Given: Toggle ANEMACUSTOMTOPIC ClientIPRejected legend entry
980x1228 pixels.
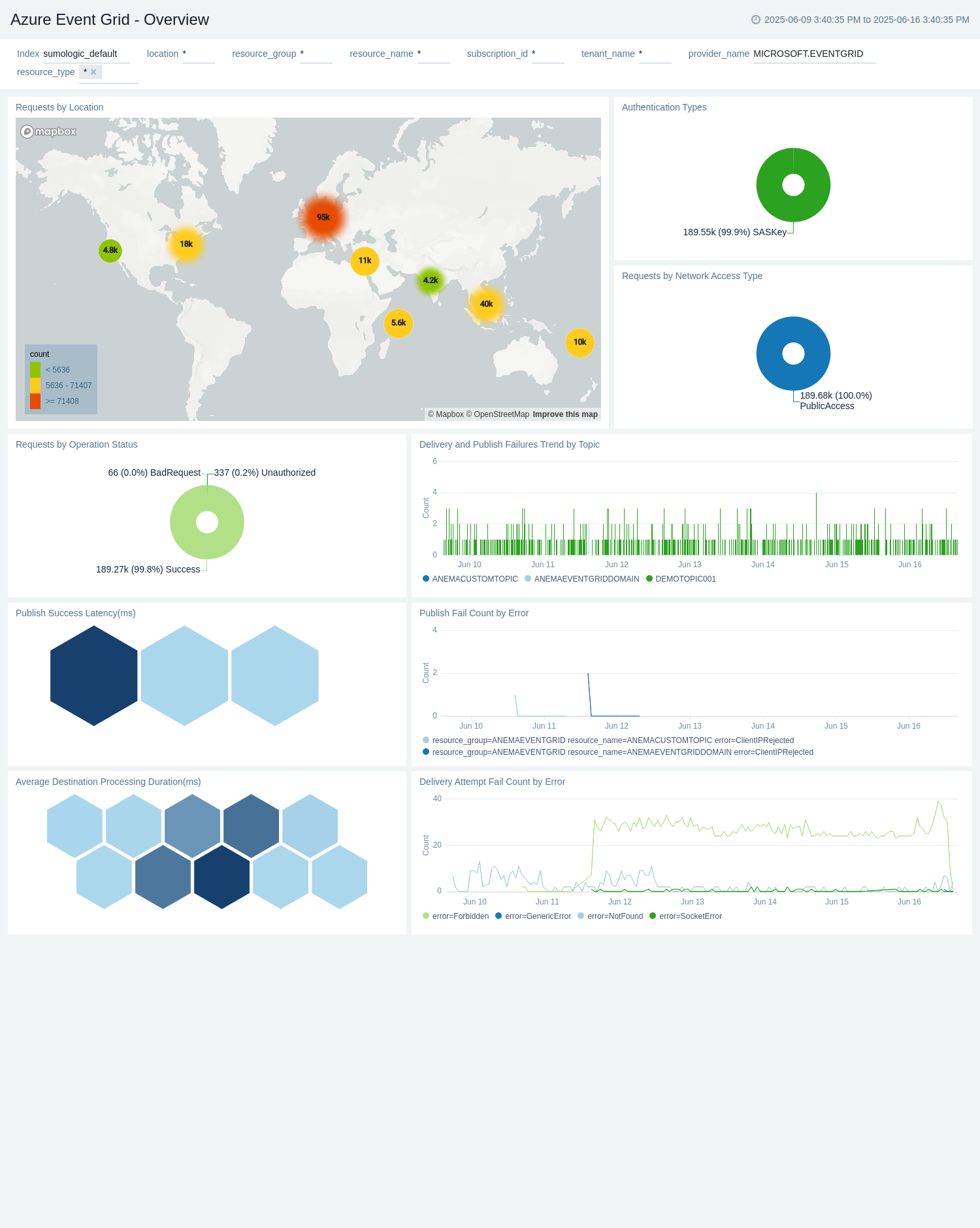Looking at the screenshot, I should (608, 740).
